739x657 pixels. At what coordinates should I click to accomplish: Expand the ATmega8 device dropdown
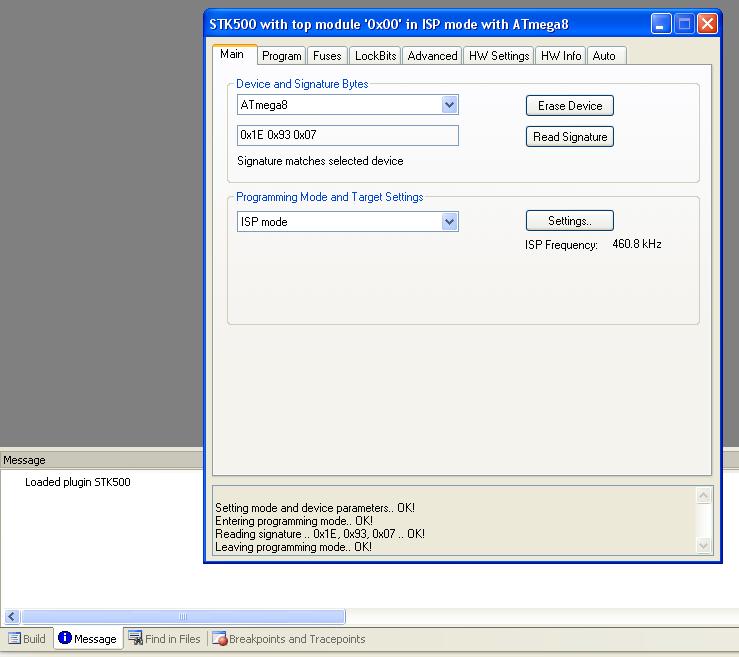click(x=450, y=105)
